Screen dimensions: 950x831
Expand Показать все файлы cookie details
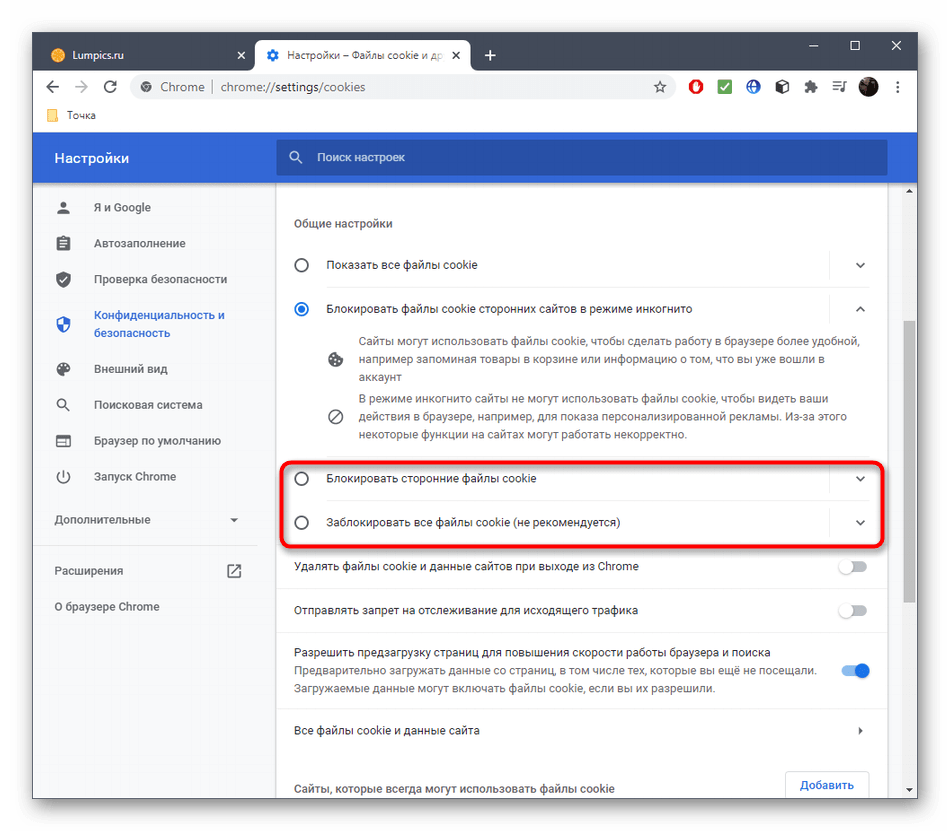point(860,265)
